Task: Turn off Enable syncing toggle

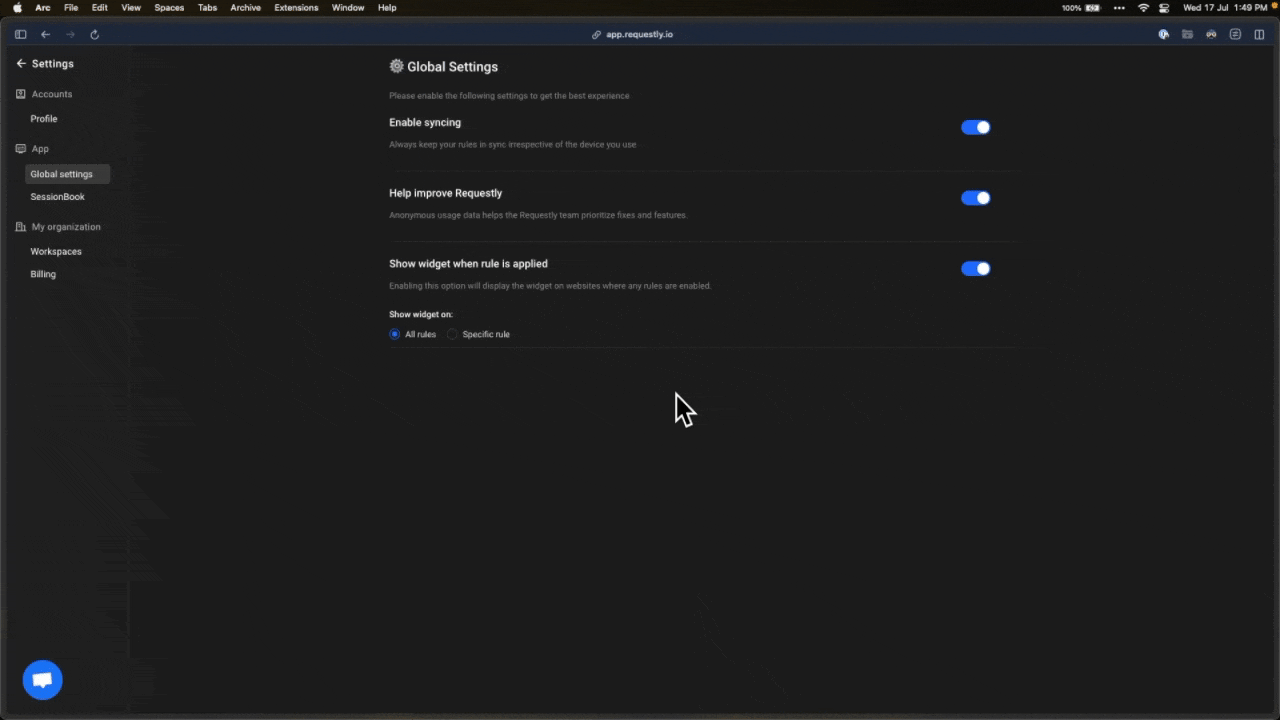Action: point(976,127)
